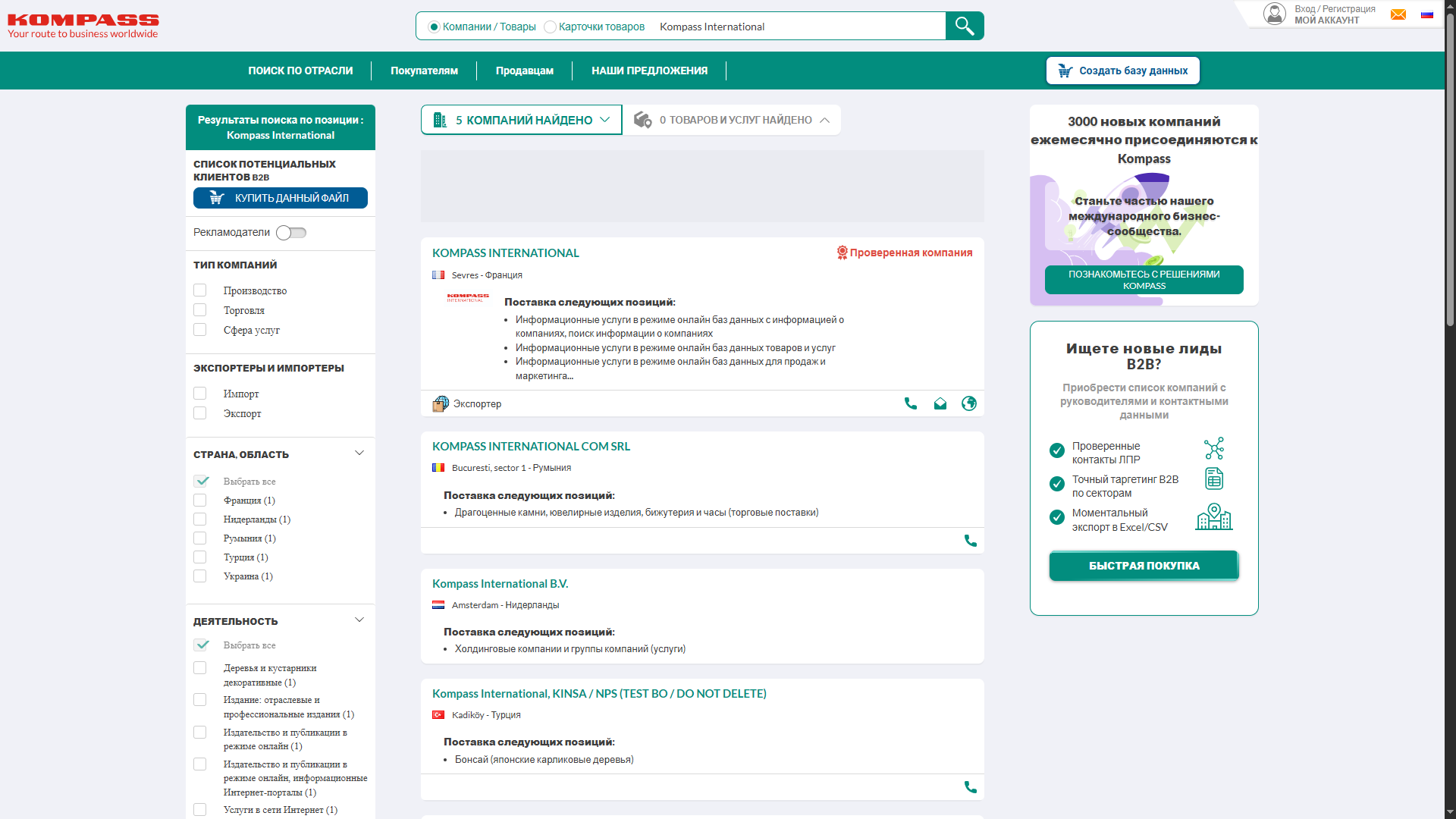Select the Компании / Товары radio button
The image size is (1456, 819).
click(x=435, y=27)
